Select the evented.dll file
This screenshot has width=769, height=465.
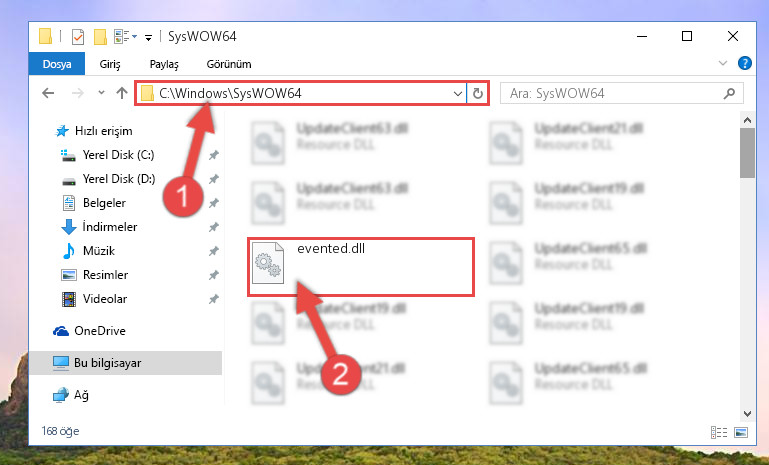pos(361,267)
